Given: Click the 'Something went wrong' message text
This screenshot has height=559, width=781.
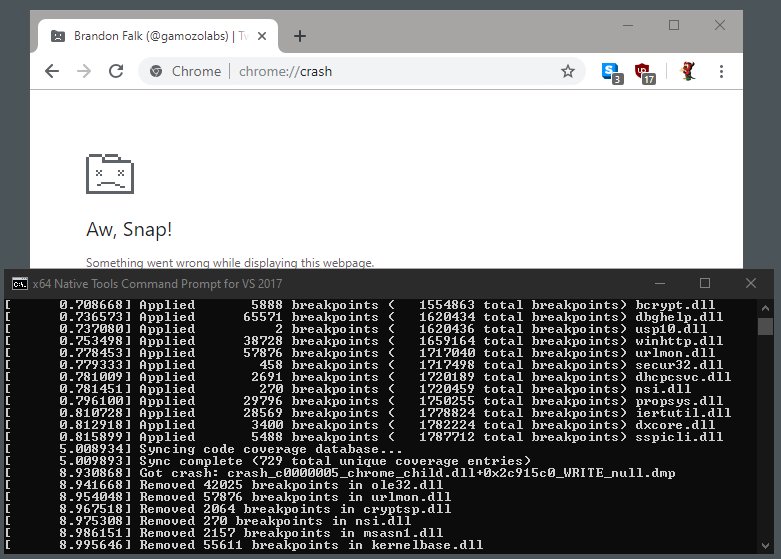Looking at the screenshot, I should point(230,263).
